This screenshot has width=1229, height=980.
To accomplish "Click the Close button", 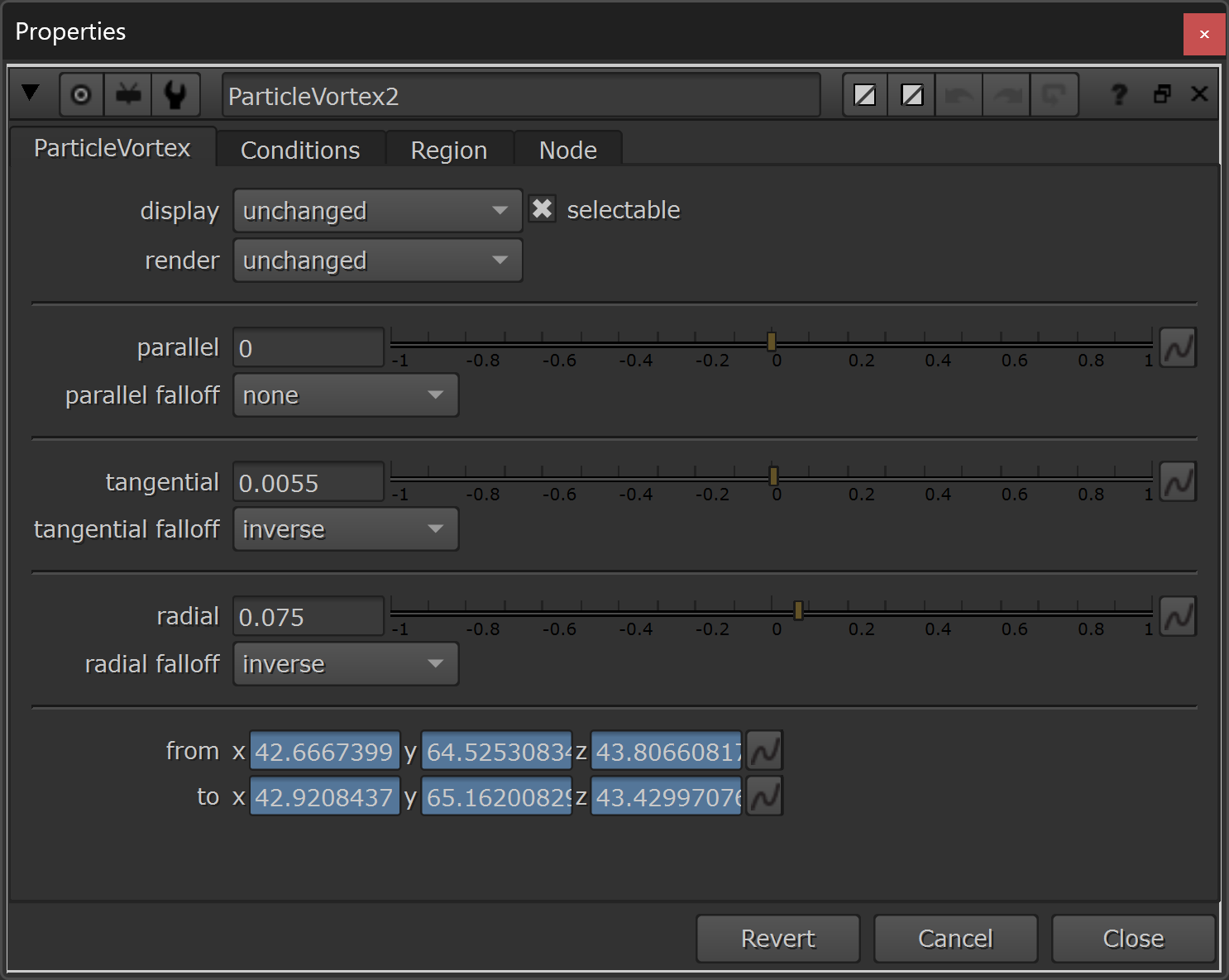I will click(1133, 939).
